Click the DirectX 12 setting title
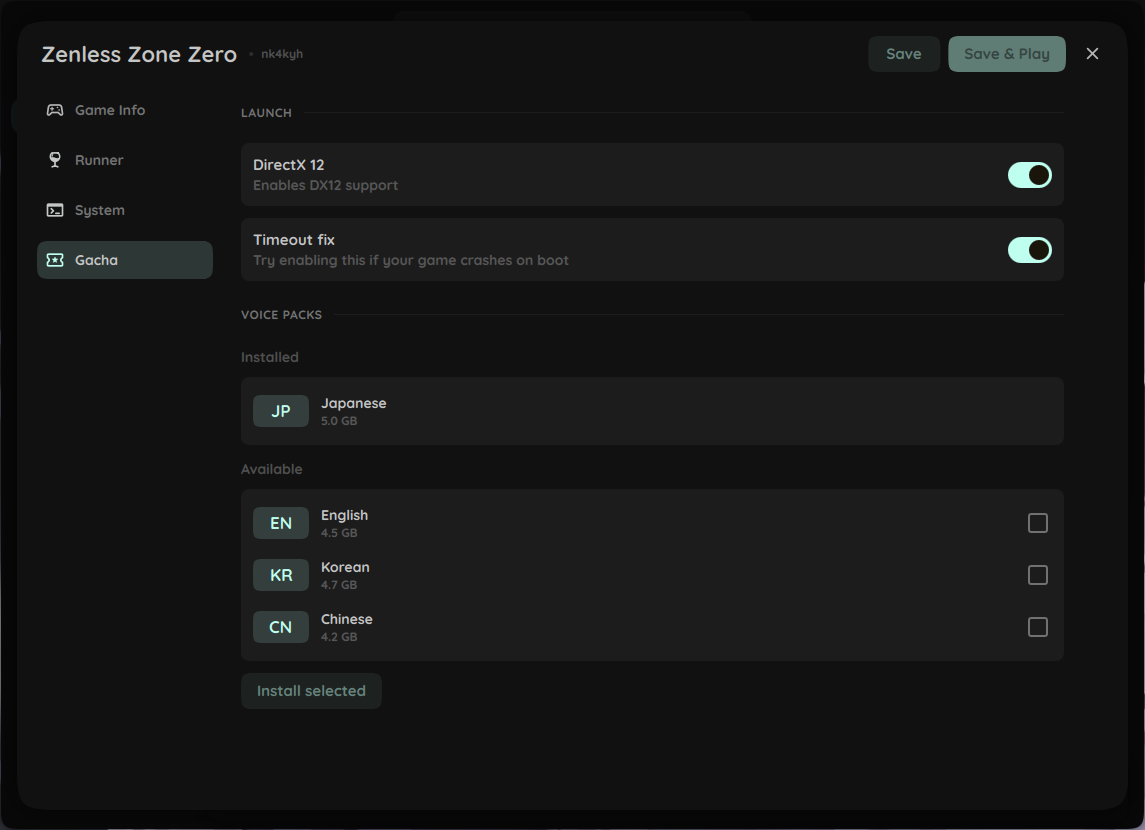 coord(288,165)
